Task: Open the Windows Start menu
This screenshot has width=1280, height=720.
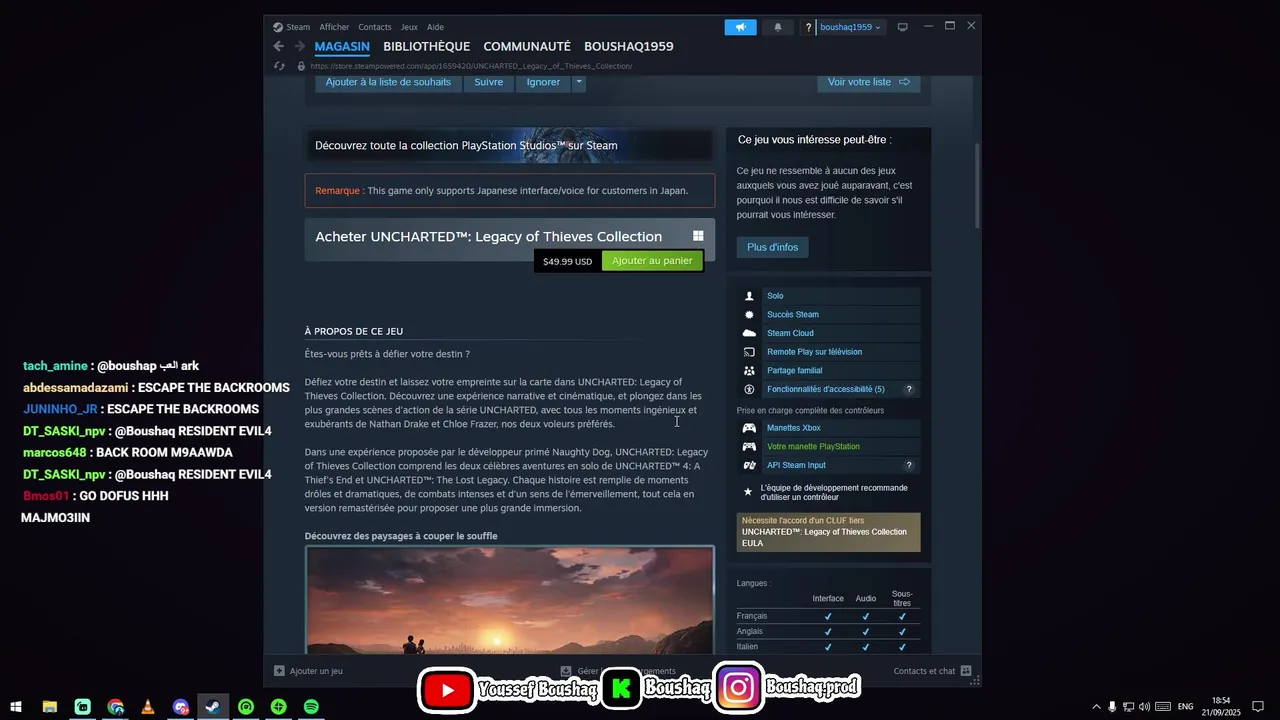Action: (x=16, y=707)
